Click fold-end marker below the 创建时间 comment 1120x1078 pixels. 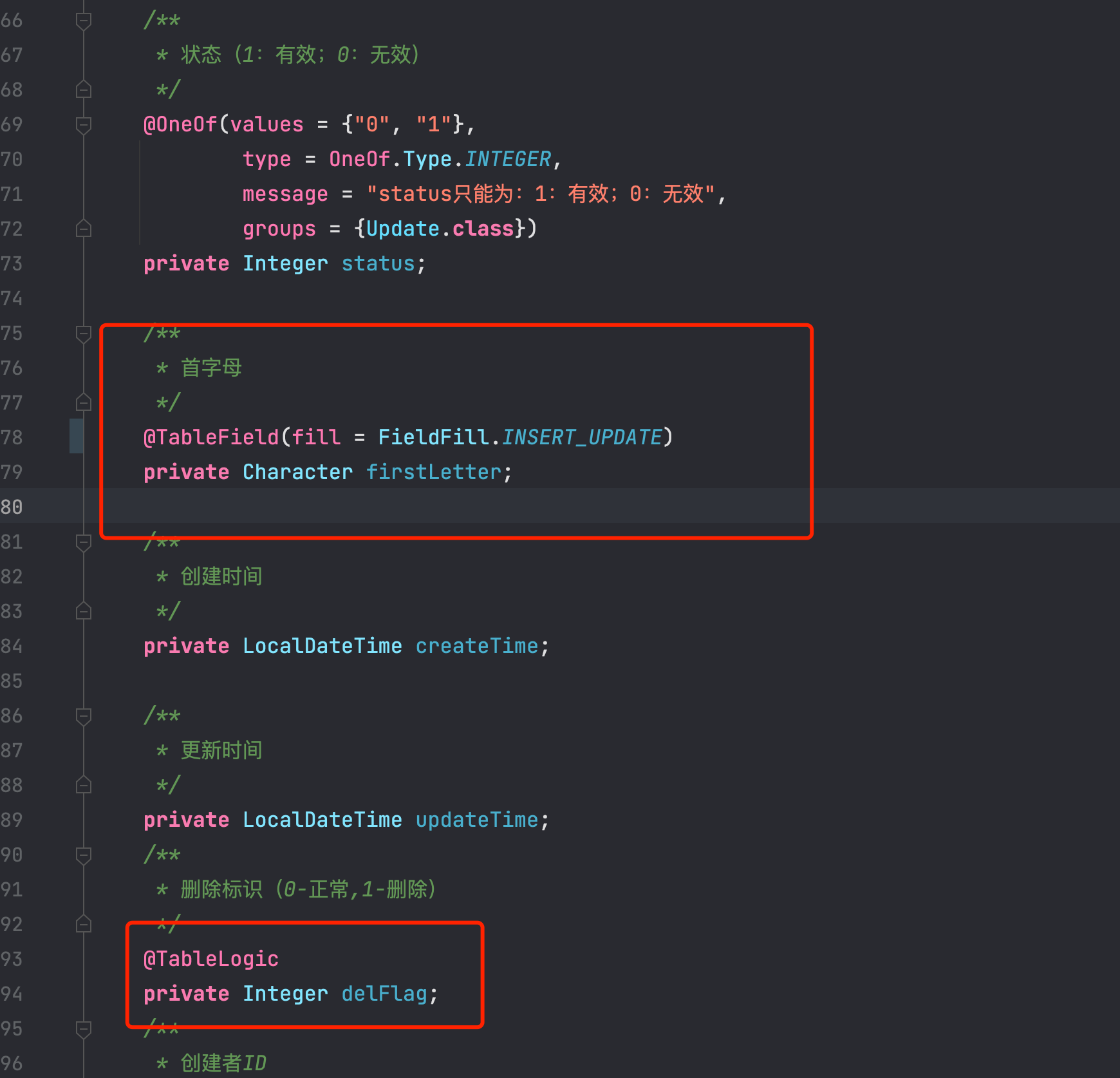(83, 611)
